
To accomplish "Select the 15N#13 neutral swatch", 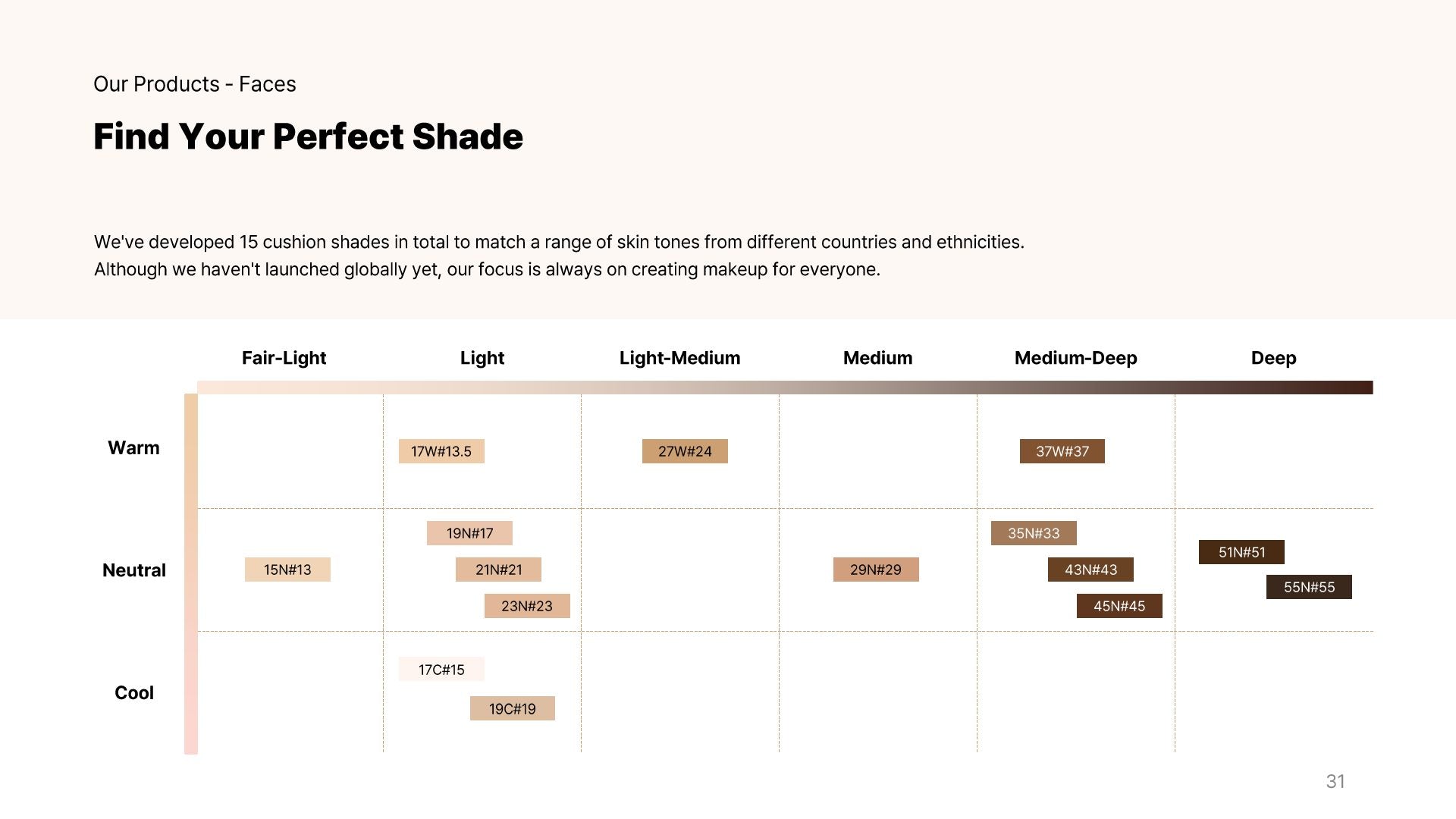I will 287,570.
